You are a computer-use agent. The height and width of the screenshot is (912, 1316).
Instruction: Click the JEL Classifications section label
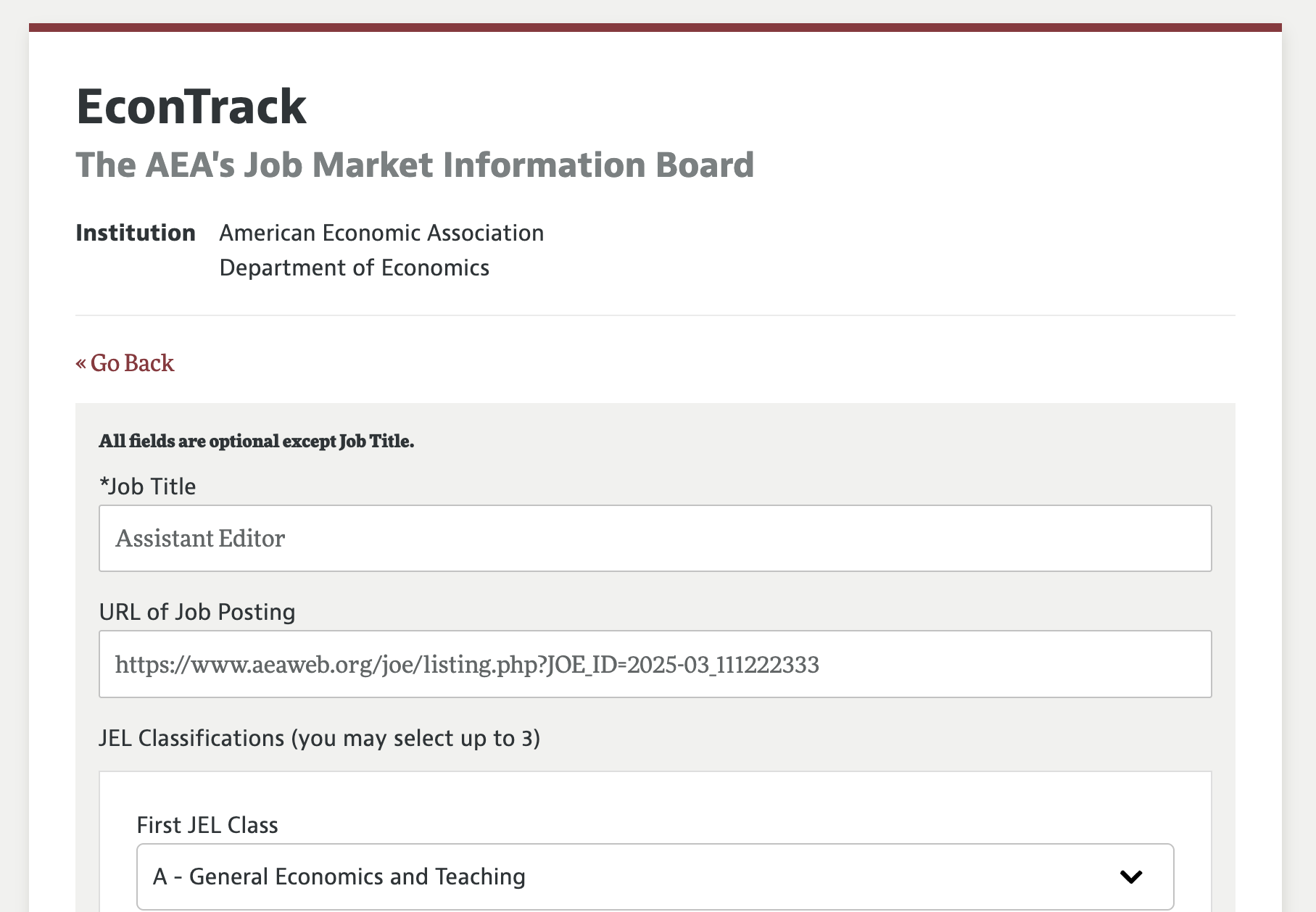point(319,739)
